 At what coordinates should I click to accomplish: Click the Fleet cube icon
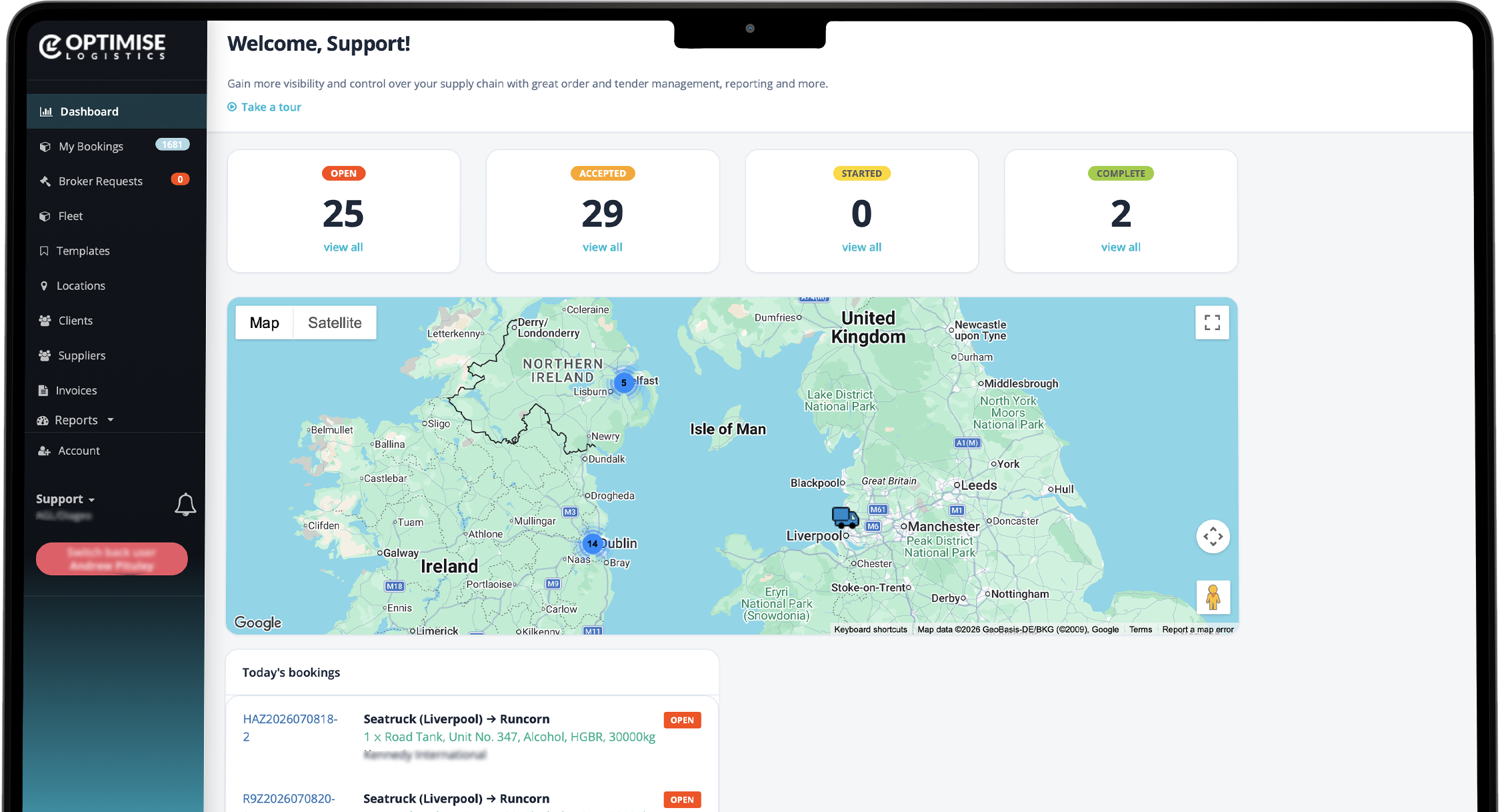[x=45, y=216]
